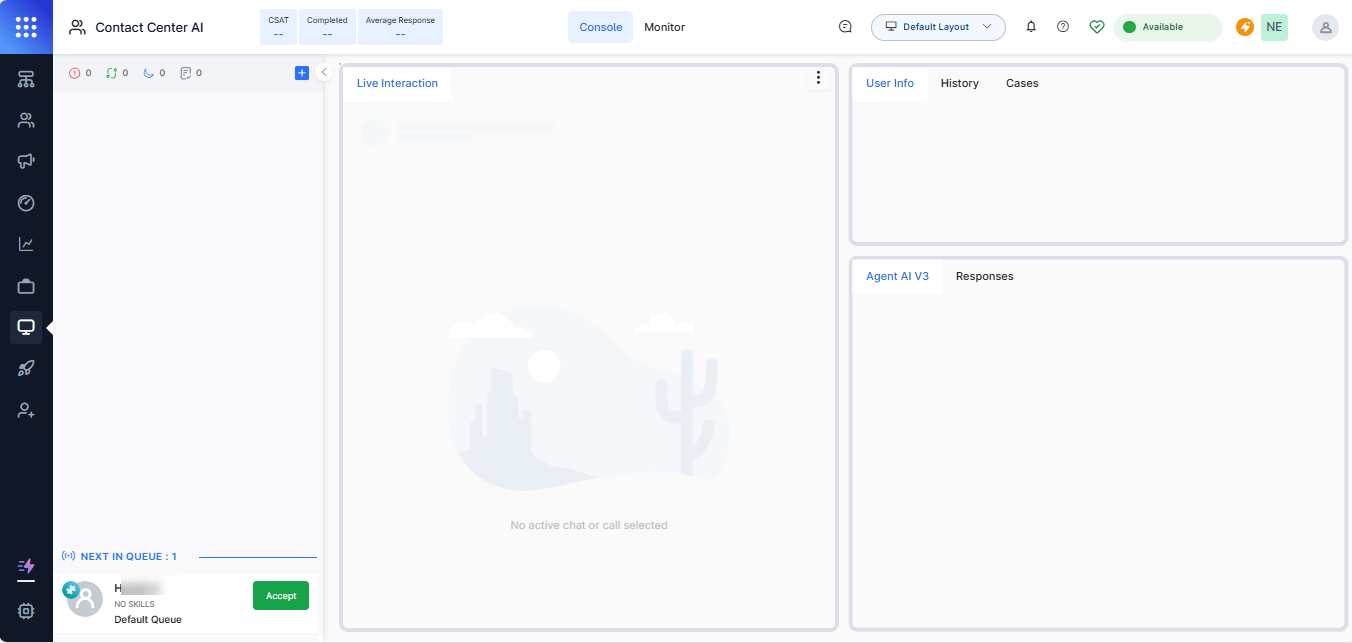Select the line chart analytics sidebar icon
The image size is (1352, 643).
(x=26, y=244)
